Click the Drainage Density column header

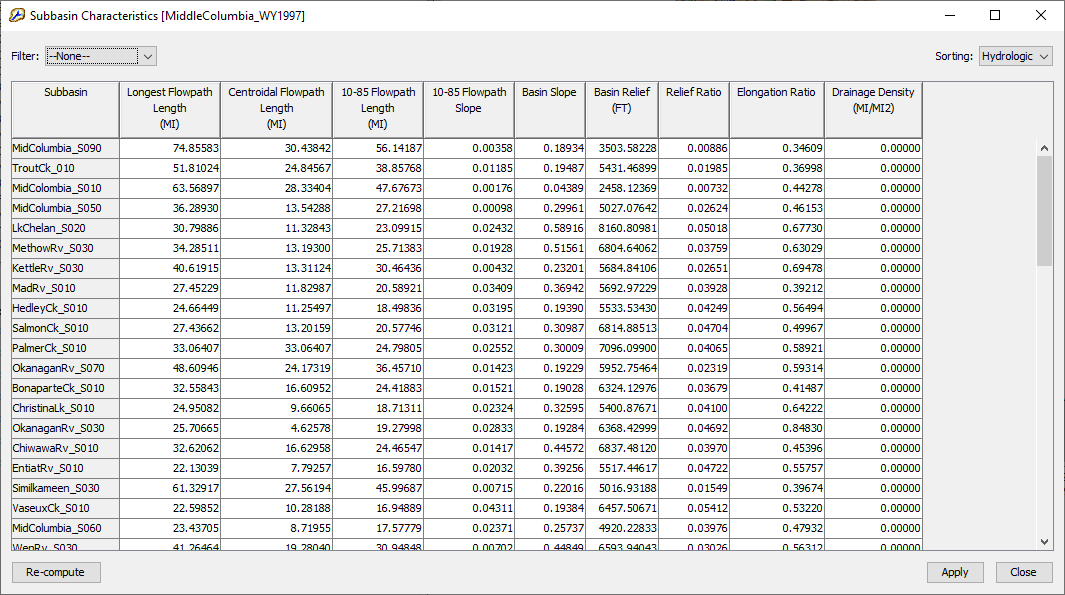(x=873, y=110)
